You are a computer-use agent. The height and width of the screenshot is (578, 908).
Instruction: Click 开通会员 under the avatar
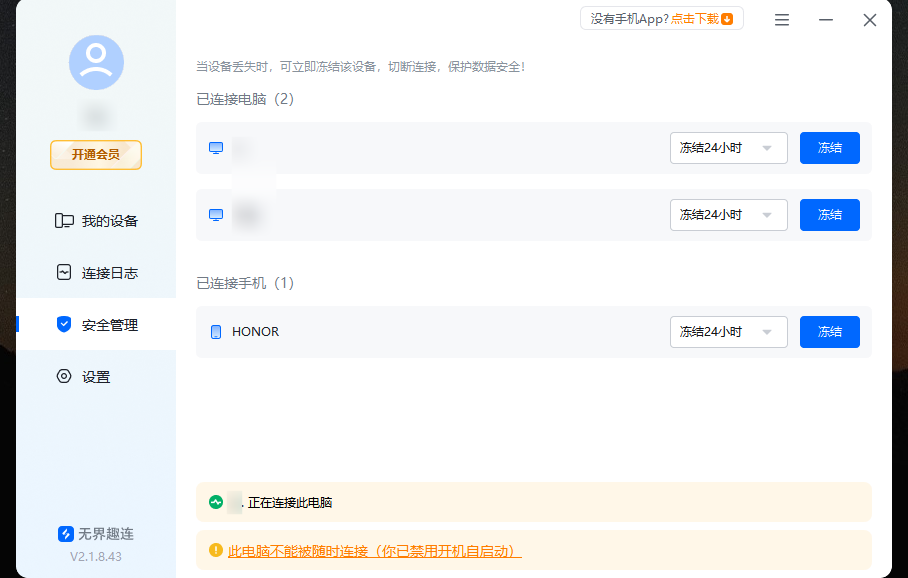95,155
